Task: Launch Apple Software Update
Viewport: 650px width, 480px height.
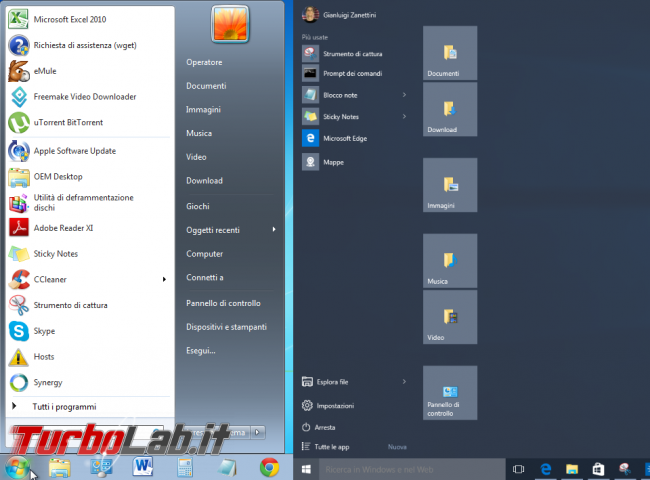Action: tap(89, 151)
